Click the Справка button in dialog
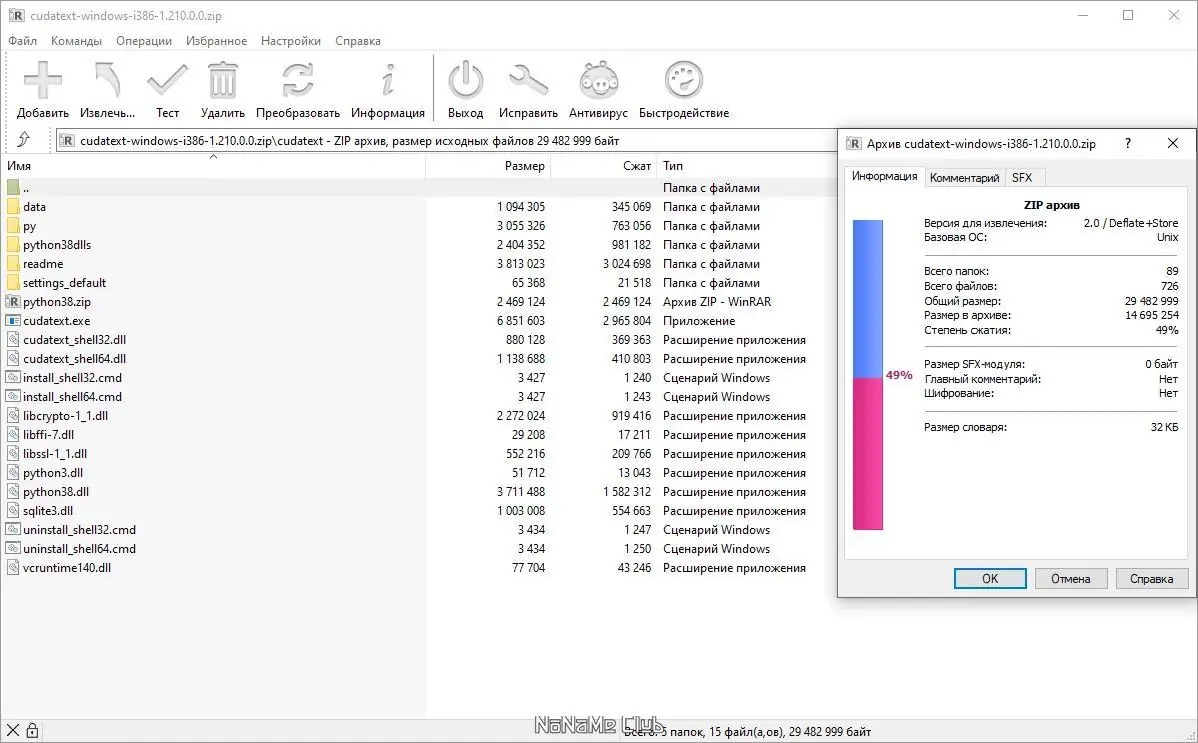Viewport: 1198px width, 743px height. (1151, 579)
